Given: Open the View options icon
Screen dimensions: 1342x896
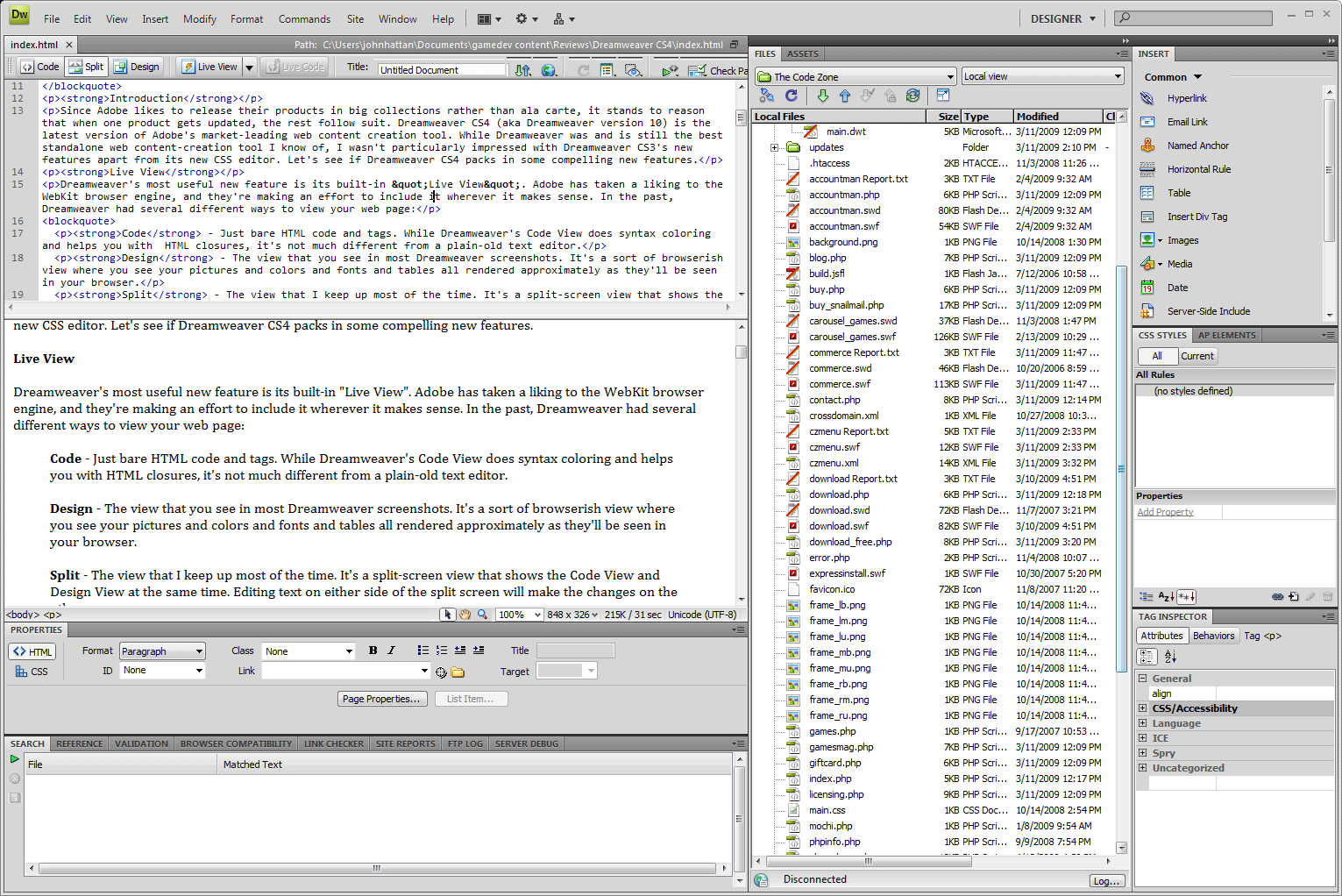Looking at the screenshot, I should click(607, 69).
